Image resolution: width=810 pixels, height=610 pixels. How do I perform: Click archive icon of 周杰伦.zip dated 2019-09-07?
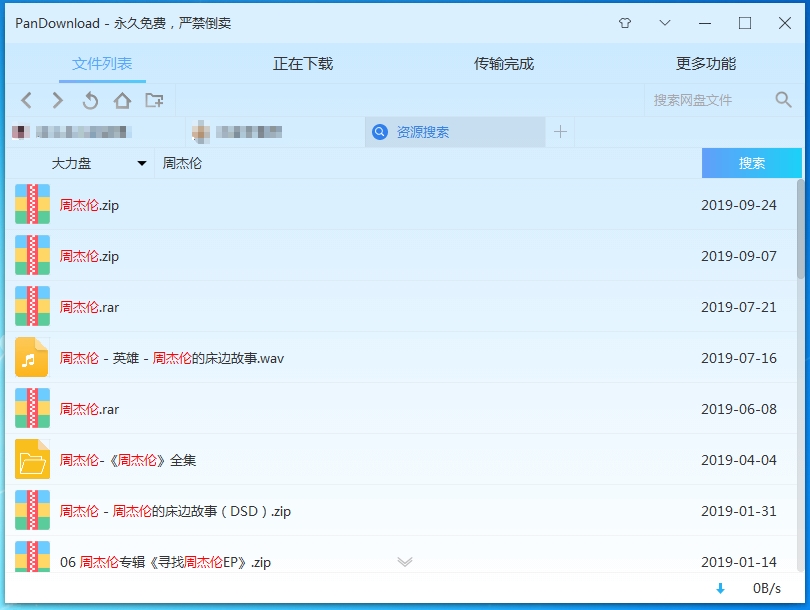click(x=33, y=255)
